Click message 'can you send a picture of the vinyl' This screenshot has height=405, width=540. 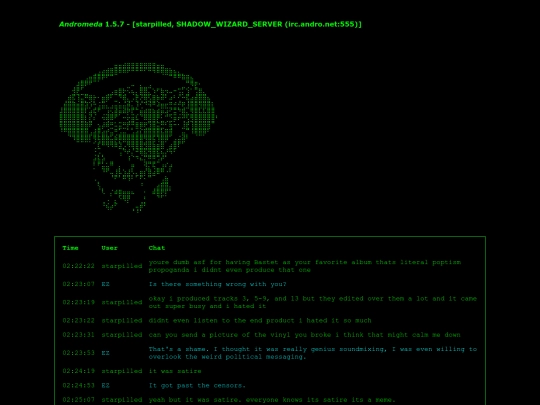point(304,335)
